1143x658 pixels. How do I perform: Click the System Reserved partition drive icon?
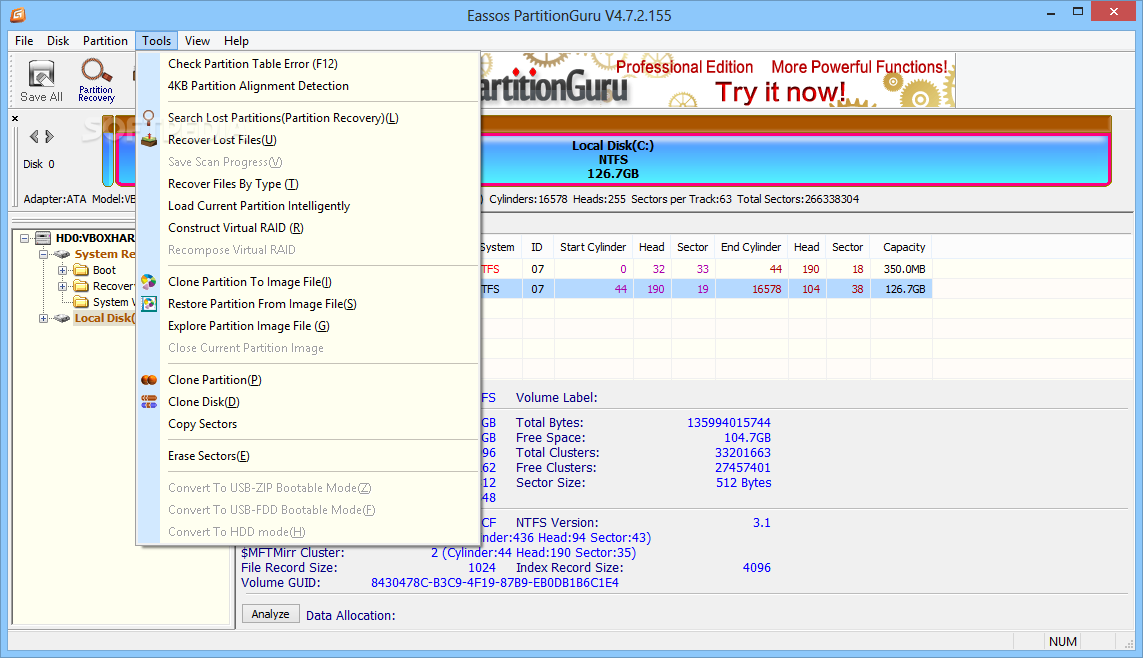click(62, 254)
